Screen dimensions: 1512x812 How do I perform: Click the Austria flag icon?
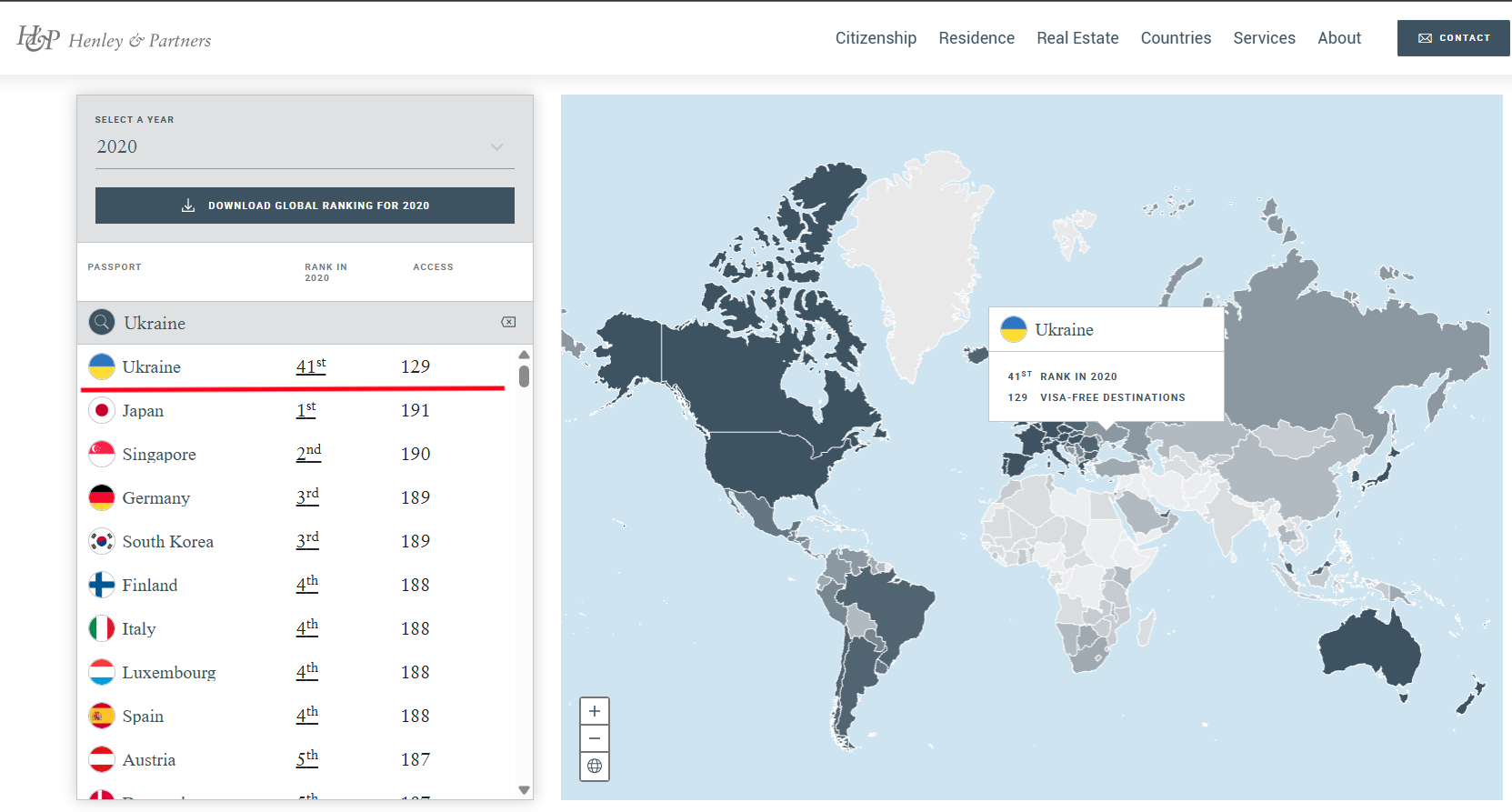point(102,759)
